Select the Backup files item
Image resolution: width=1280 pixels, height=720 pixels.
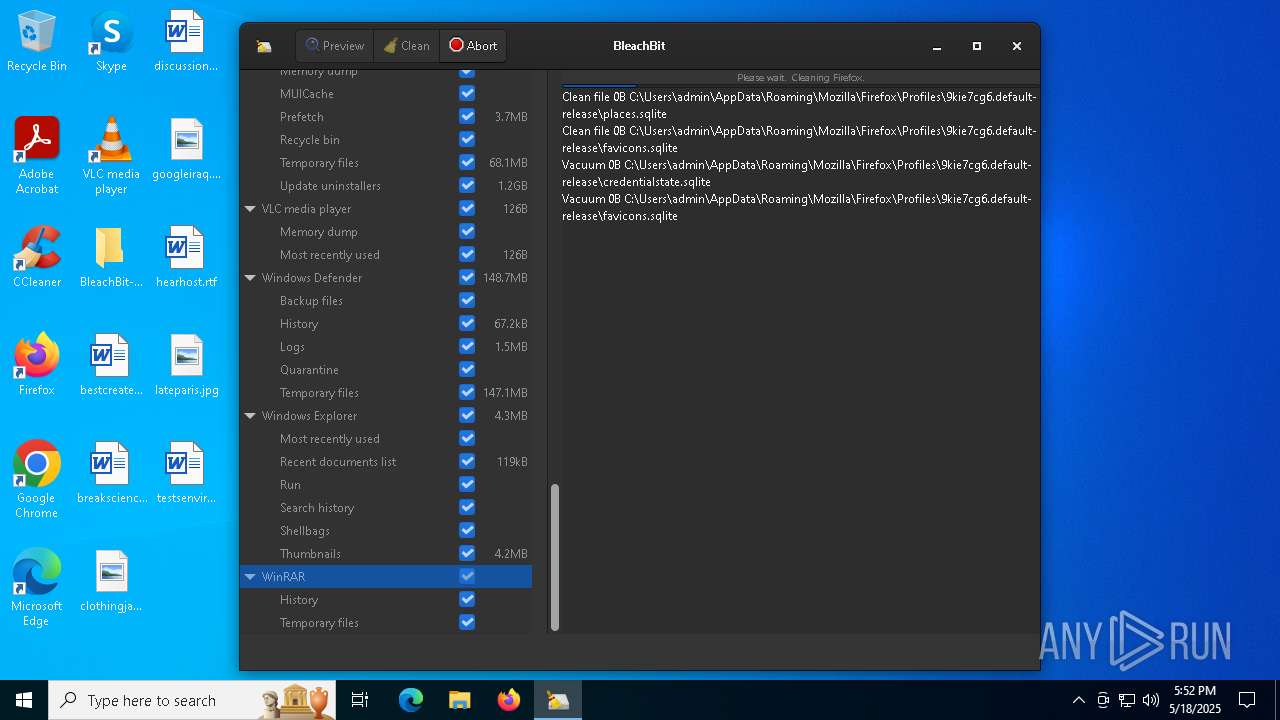(x=311, y=301)
